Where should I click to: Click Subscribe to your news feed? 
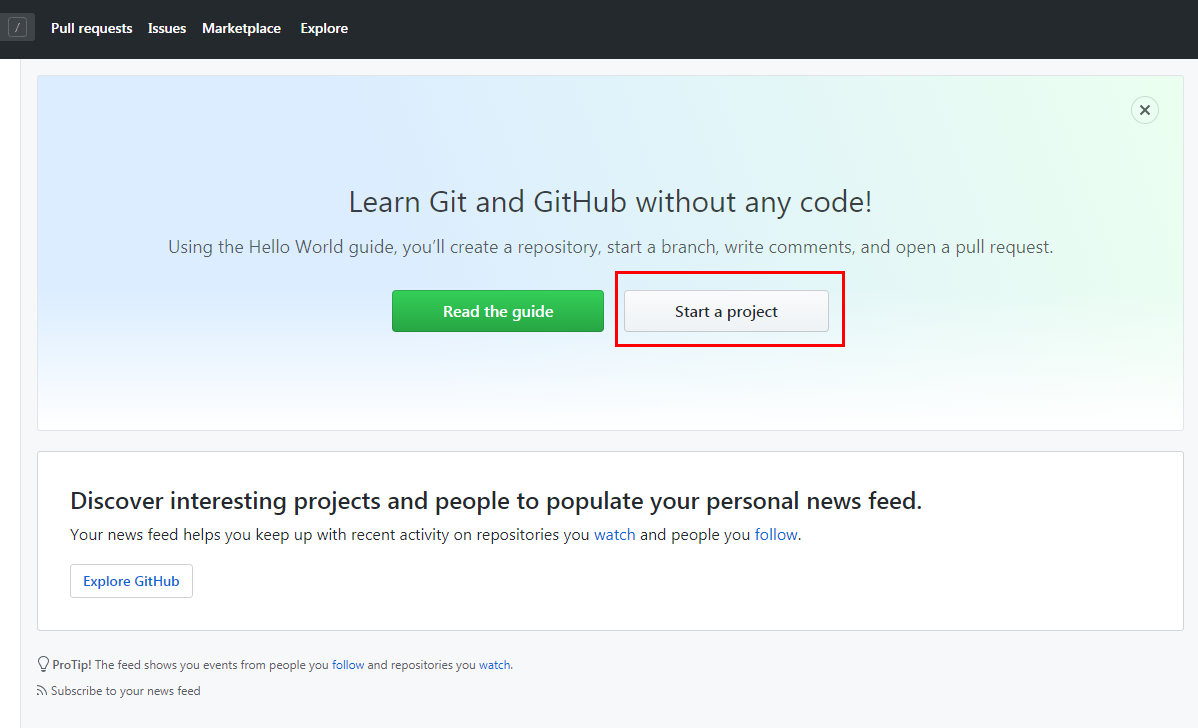click(x=125, y=691)
